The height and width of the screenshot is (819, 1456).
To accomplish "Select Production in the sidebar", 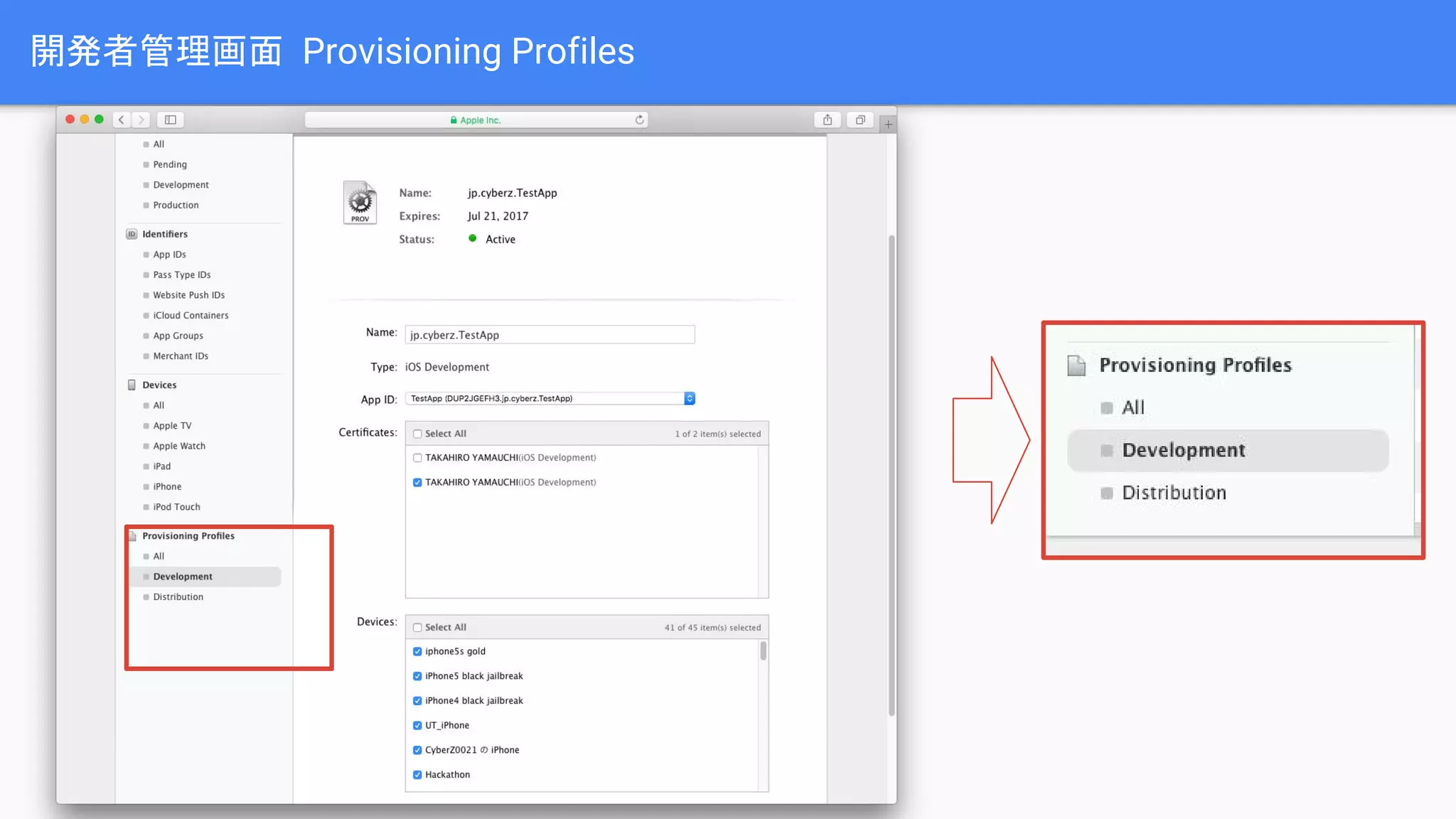I will point(176,205).
